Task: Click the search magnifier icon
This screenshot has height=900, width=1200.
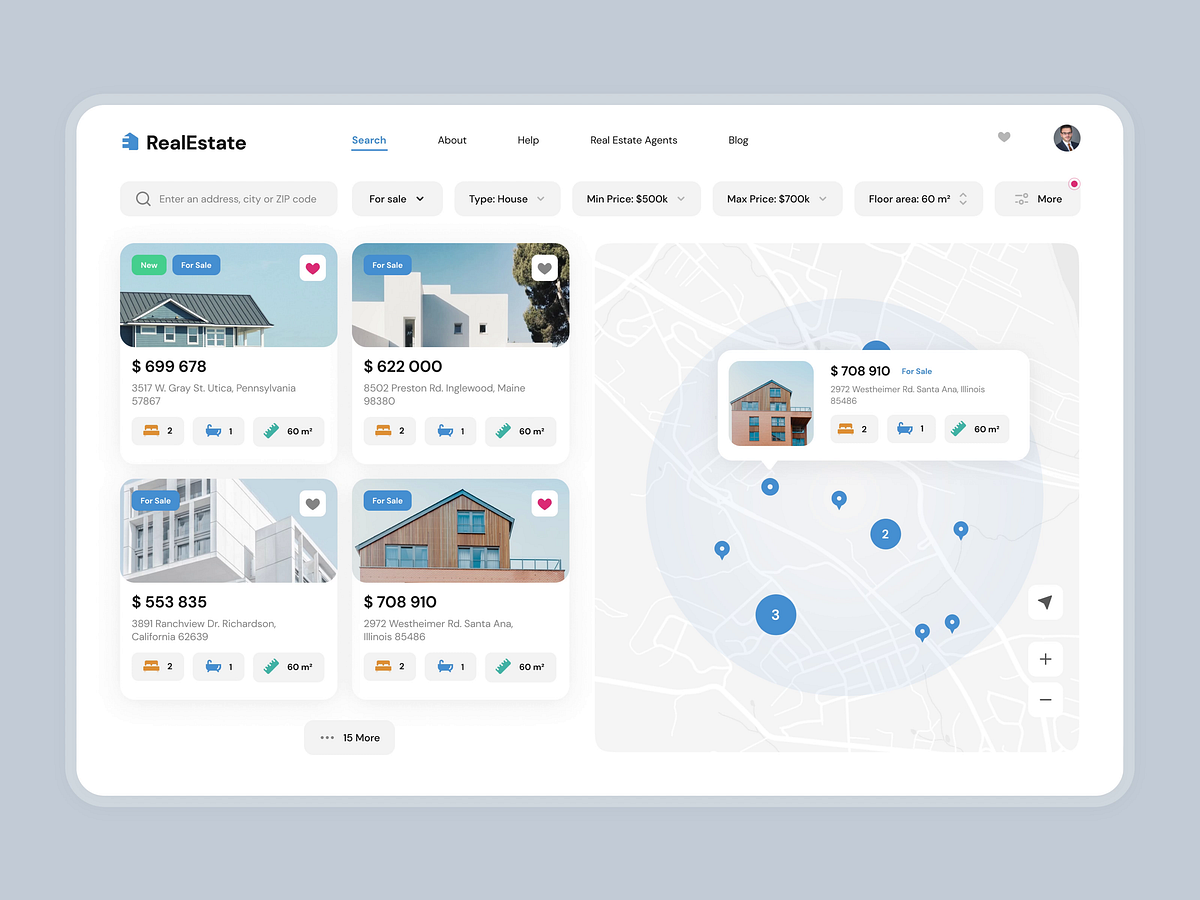Action: 143,198
